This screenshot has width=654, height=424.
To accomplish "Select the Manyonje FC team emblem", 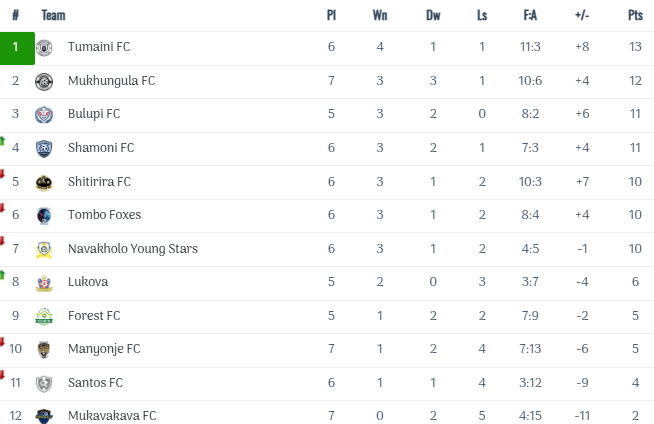I will (44, 350).
